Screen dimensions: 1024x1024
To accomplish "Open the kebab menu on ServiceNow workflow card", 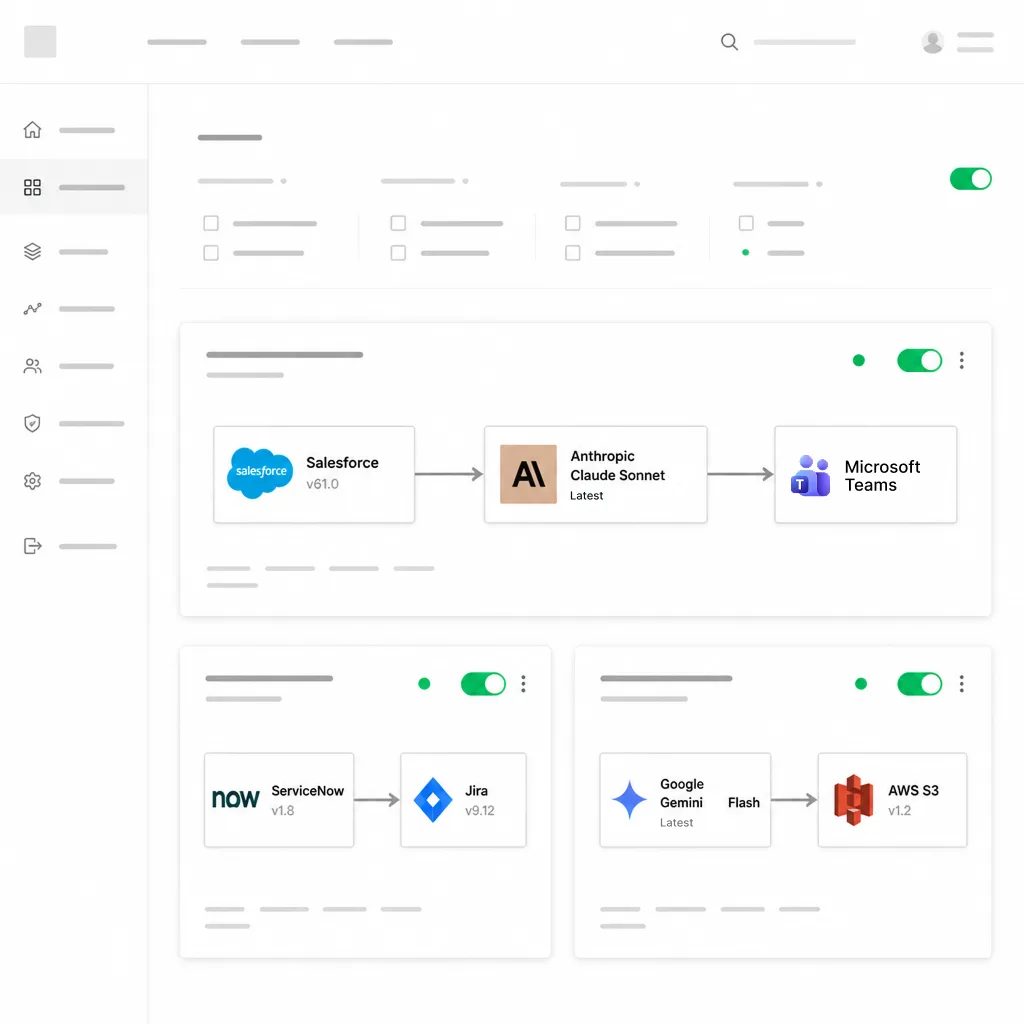I will 523,684.
